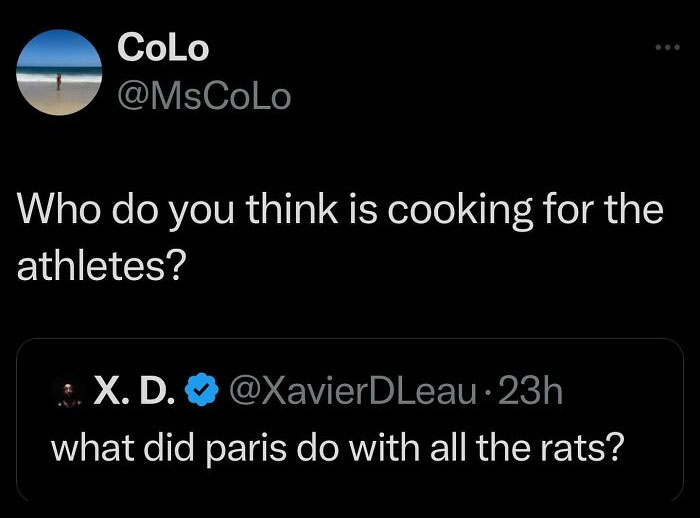Open X. D.'s small avatar icon

coord(69,393)
